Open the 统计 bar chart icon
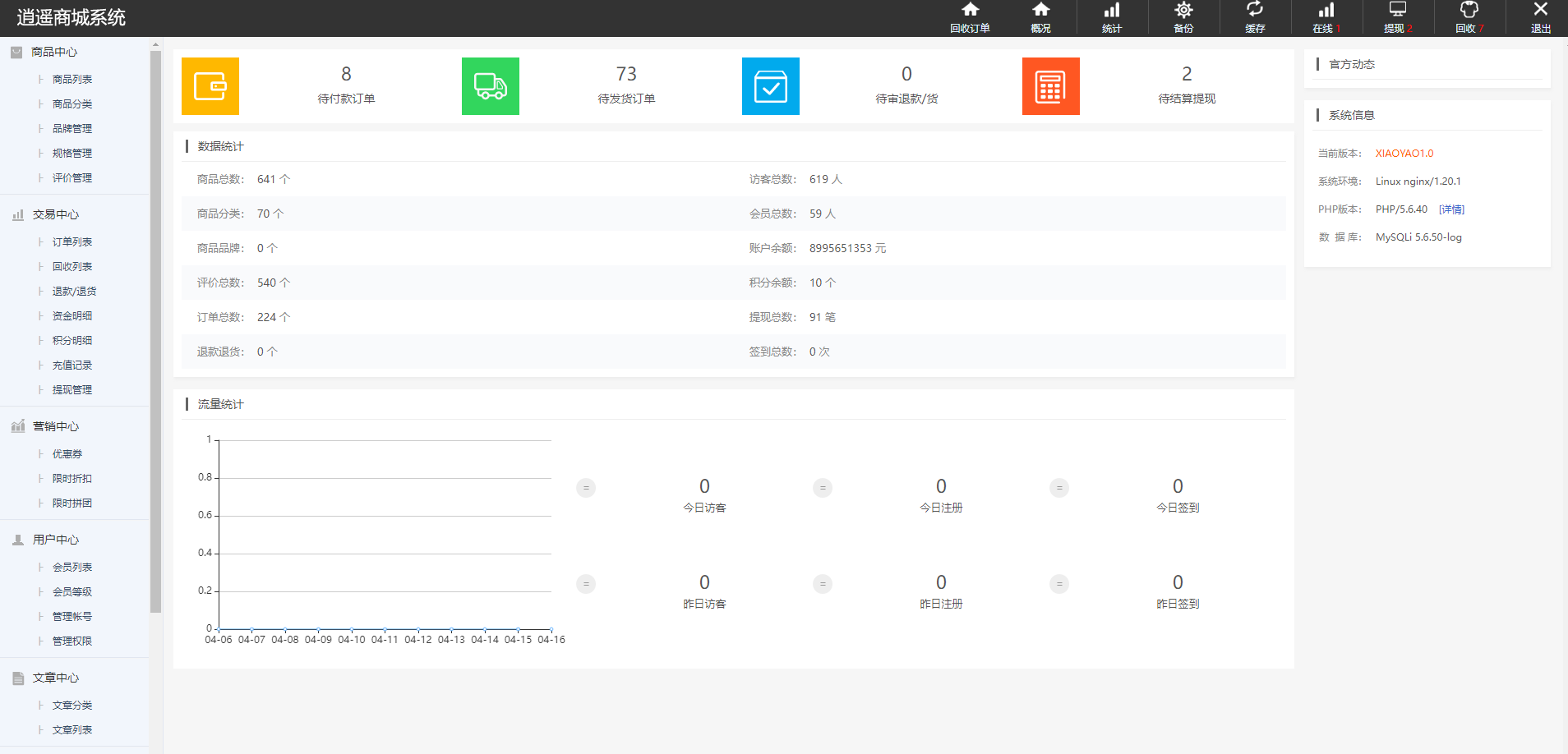This screenshot has height=754, width=1568. tap(1111, 17)
